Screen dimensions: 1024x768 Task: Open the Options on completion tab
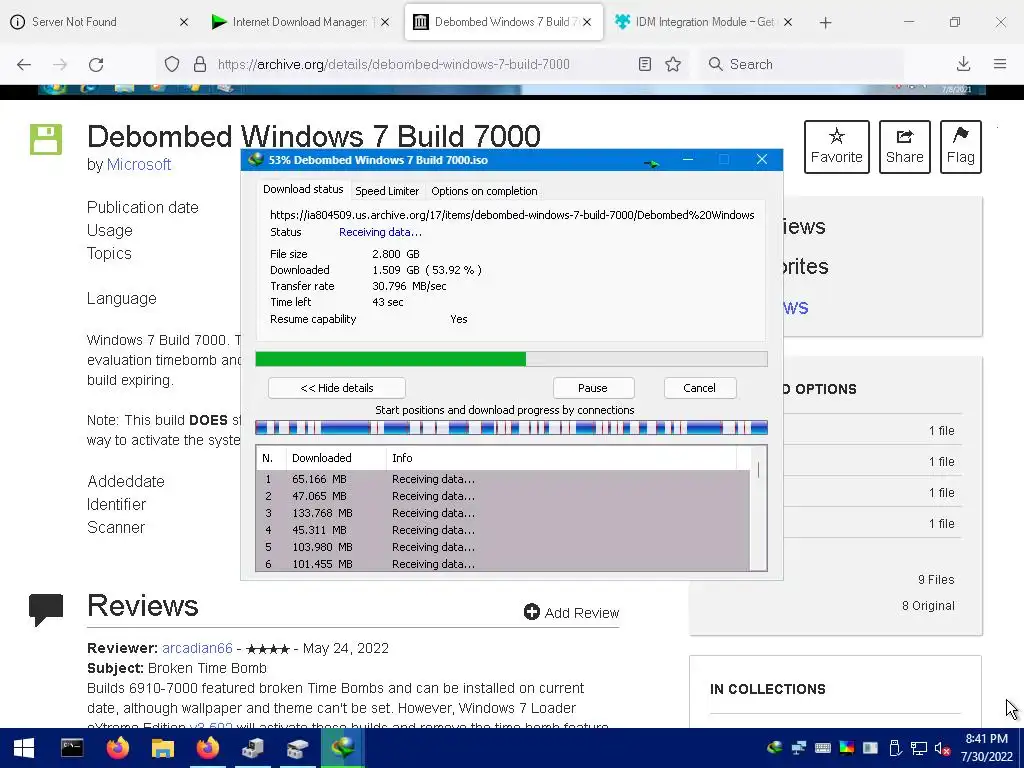tap(484, 191)
